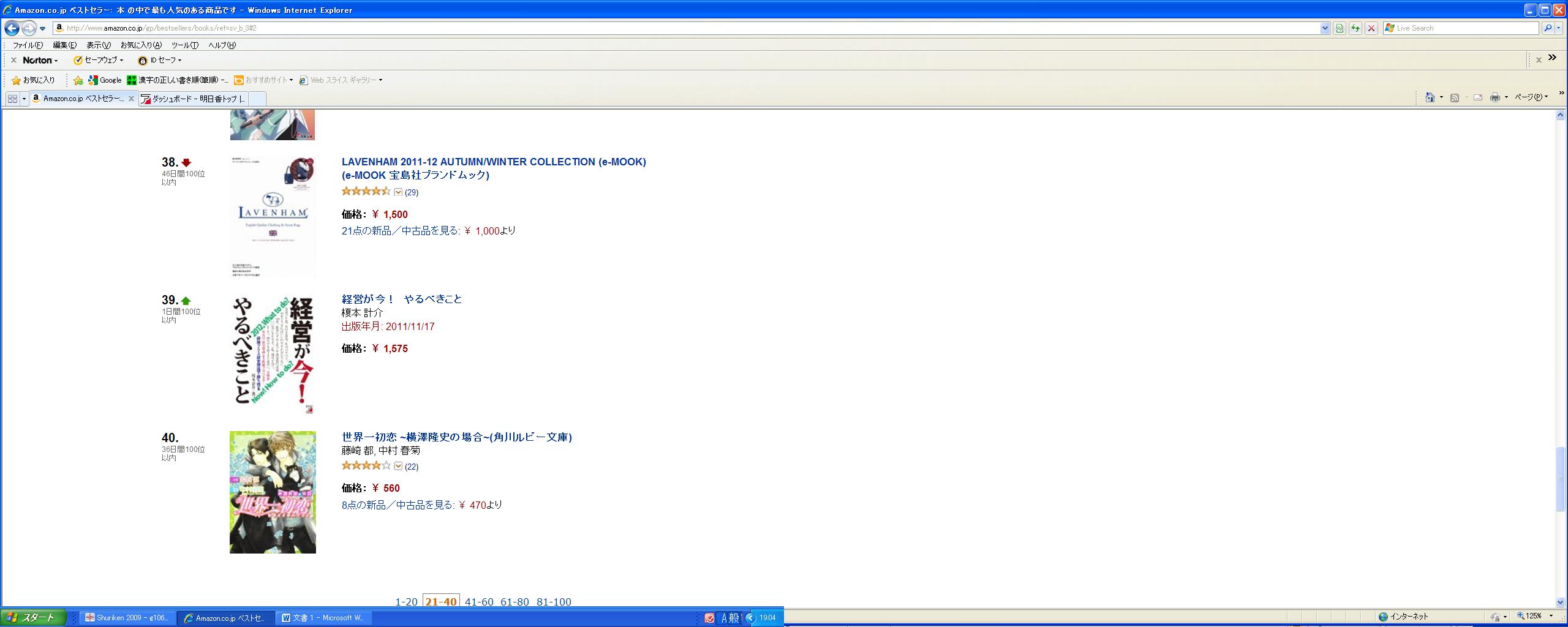Screen dimensions: 1568x627
Task: Click the Stop loading red X icon
Action: (x=1371, y=28)
